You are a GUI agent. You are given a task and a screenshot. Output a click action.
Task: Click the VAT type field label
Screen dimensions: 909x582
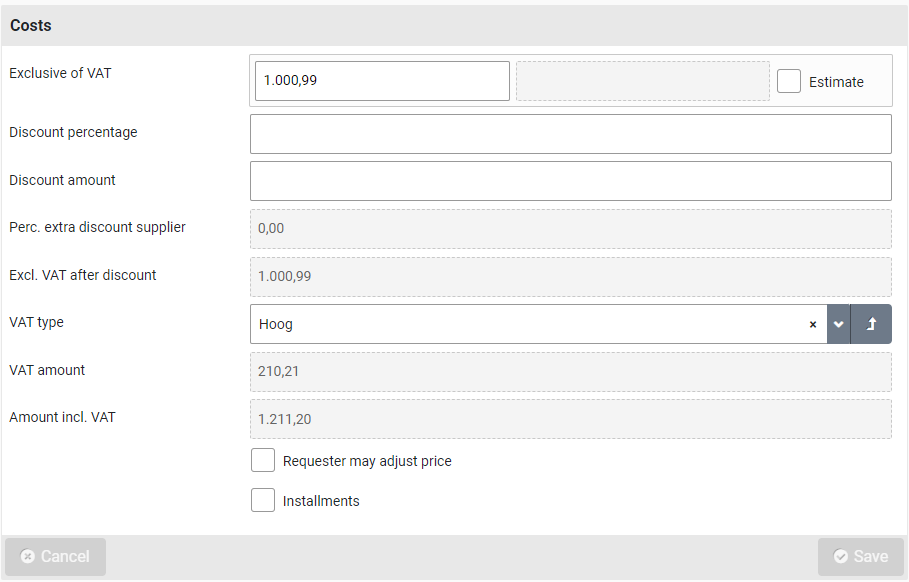click(x=37, y=323)
